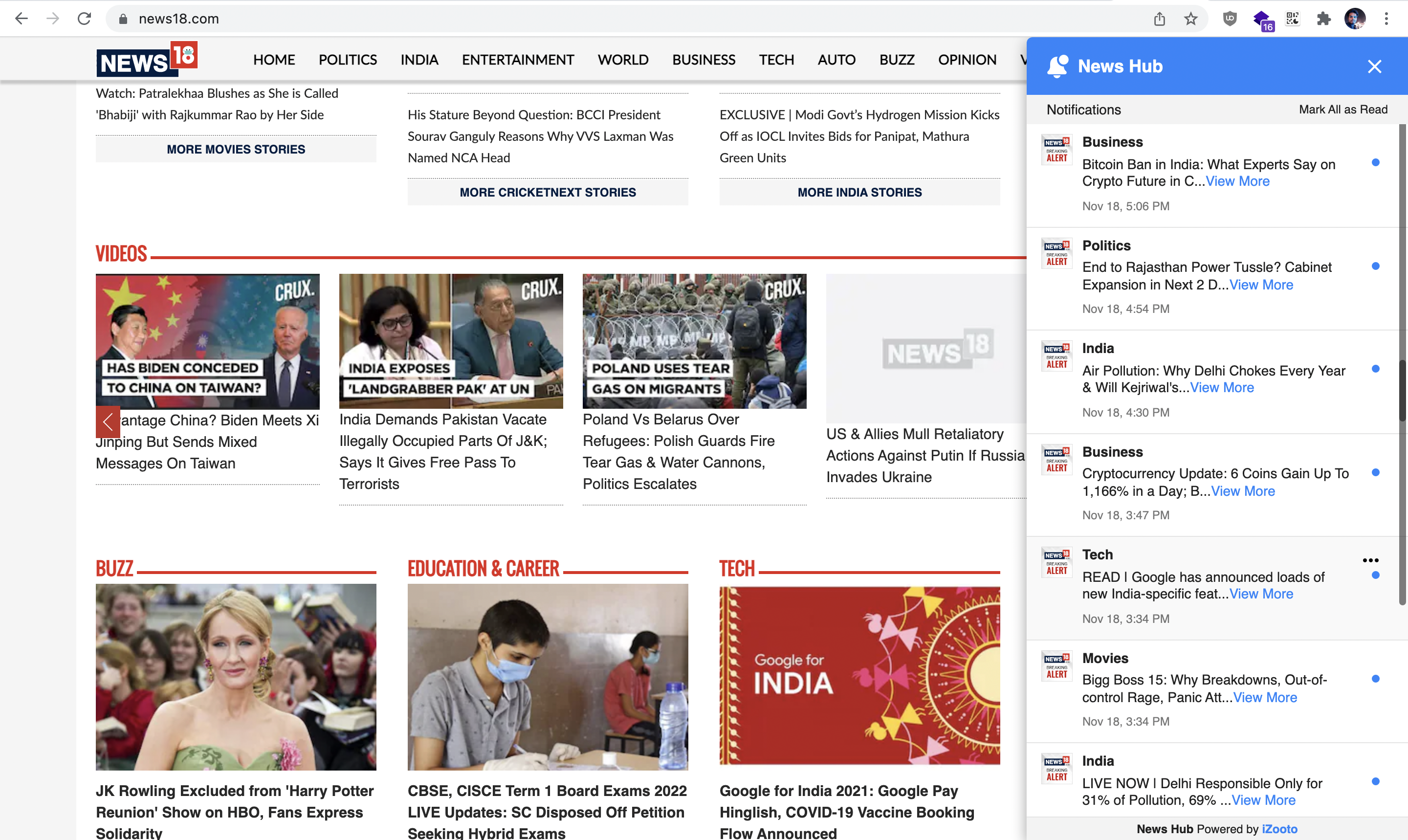Open CBSE CISCE Term 1 Board Exams headline

547,812
